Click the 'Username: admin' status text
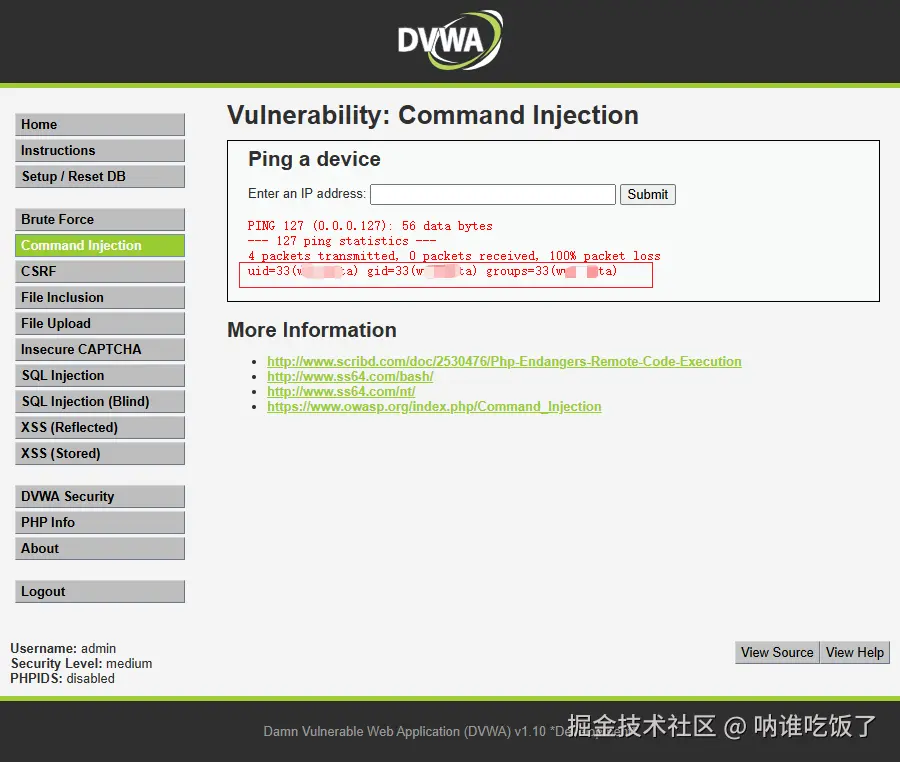Image resolution: width=900 pixels, height=762 pixels. 63,648
